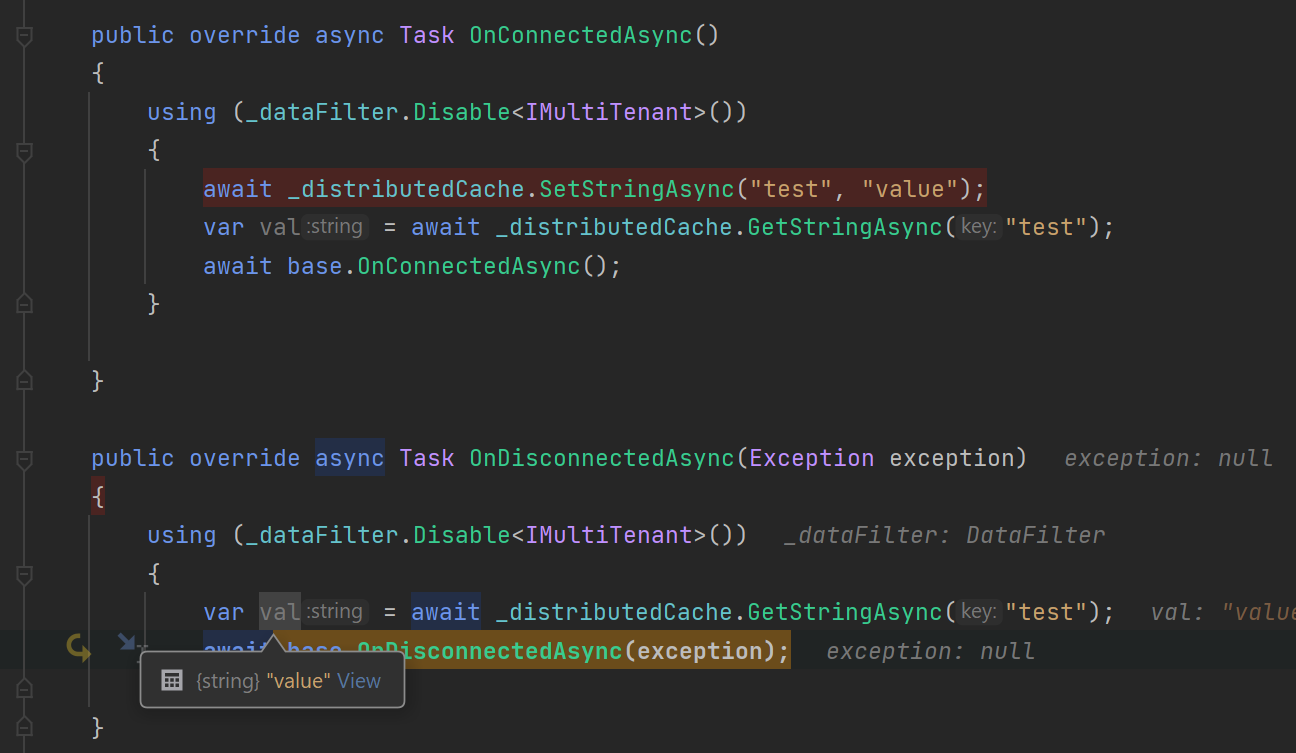Viewport: 1296px width, 753px height.
Task: Open the View link in the value popup
Action: pyautogui.click(x=361, y=680)
